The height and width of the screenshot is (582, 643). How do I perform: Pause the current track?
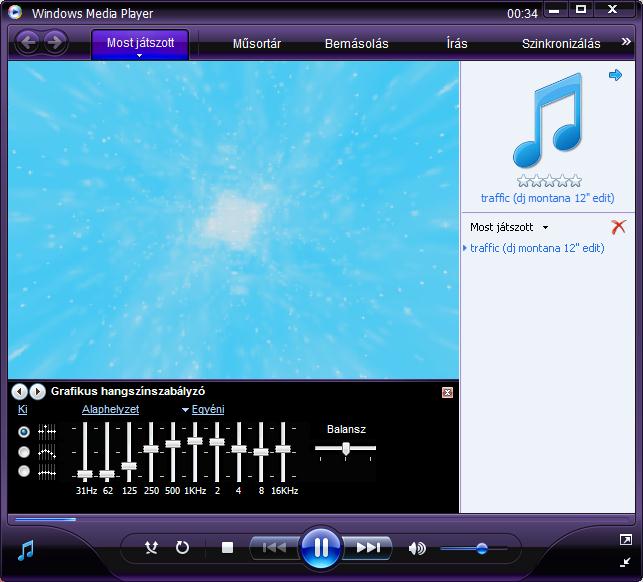click(321, 547)
